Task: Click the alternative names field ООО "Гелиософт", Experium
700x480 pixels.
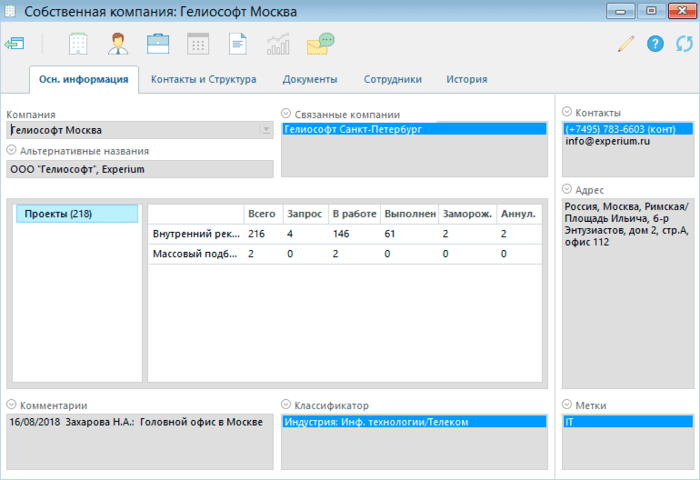Action: (x=140, y=169)
